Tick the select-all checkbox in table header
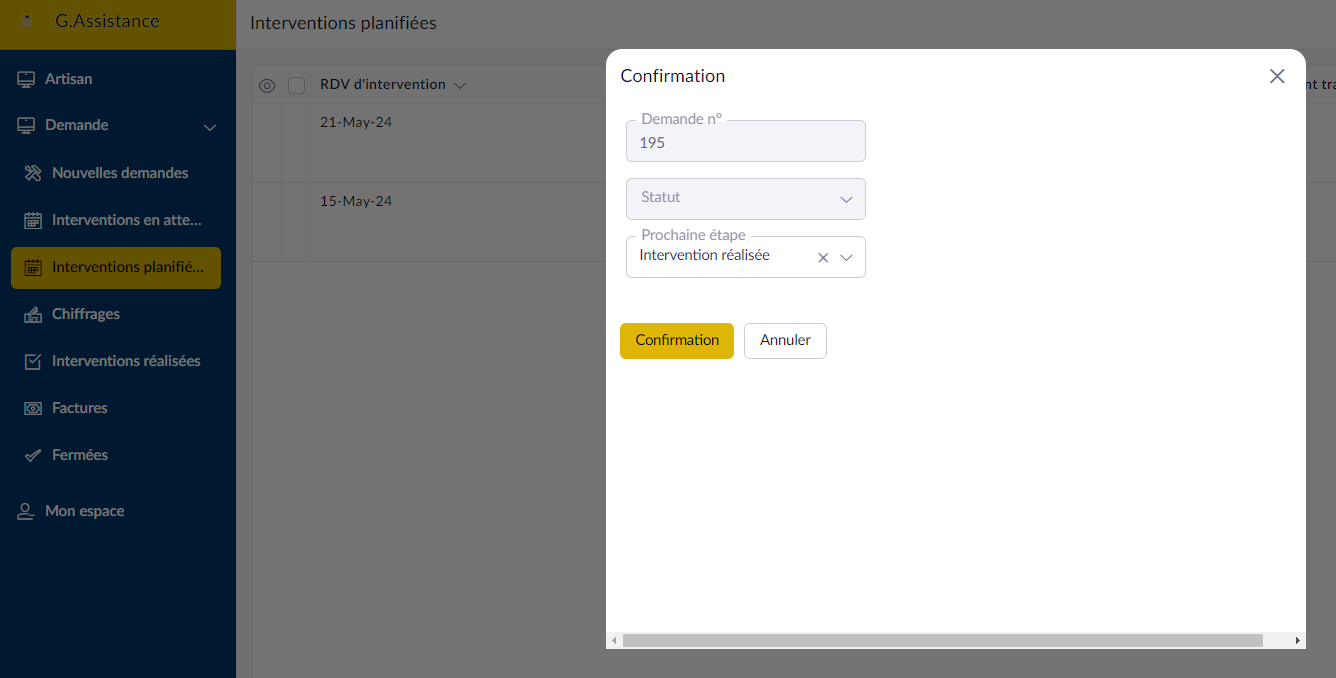This screenshot has width=1336, height=678. point(296,86)
